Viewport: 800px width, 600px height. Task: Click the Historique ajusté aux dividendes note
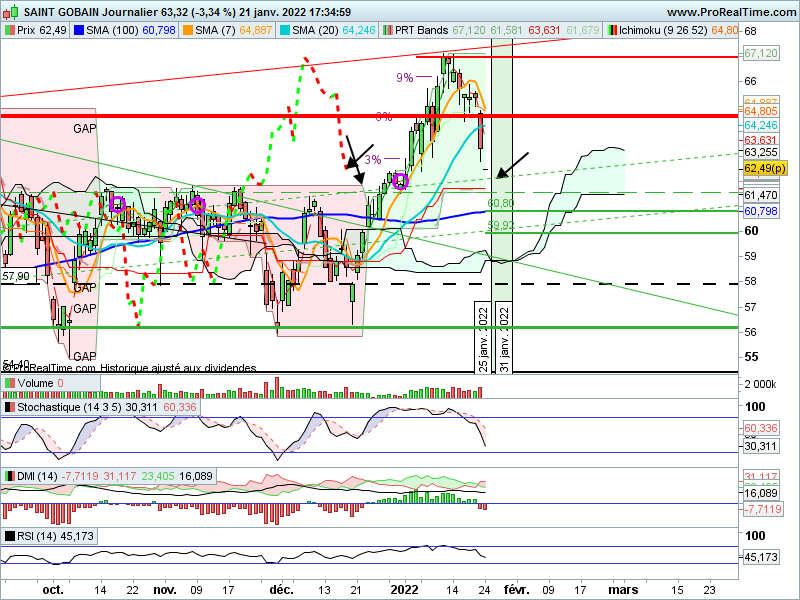(178, 368)
